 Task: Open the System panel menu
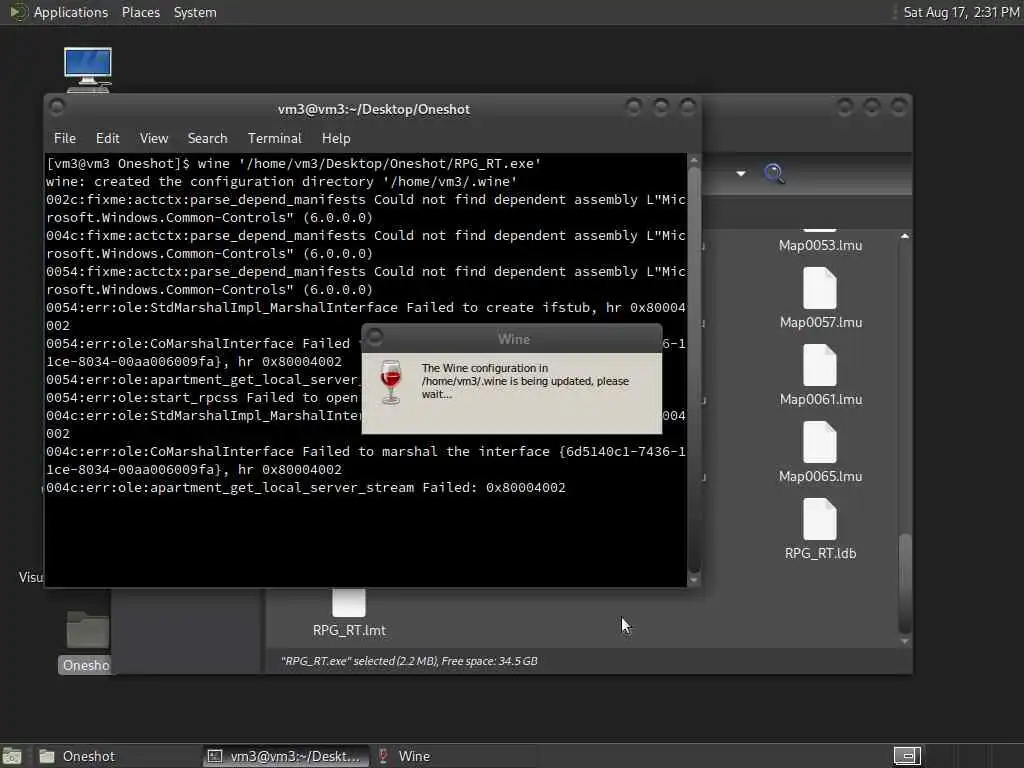click(195, 12)
